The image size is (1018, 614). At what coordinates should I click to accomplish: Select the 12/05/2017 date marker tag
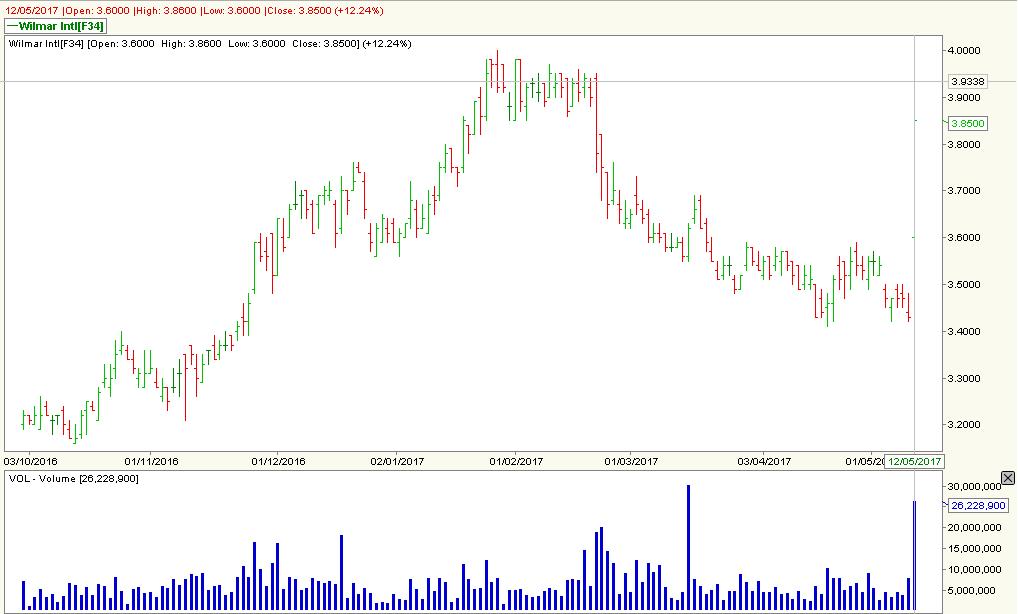tap(915, 461)
